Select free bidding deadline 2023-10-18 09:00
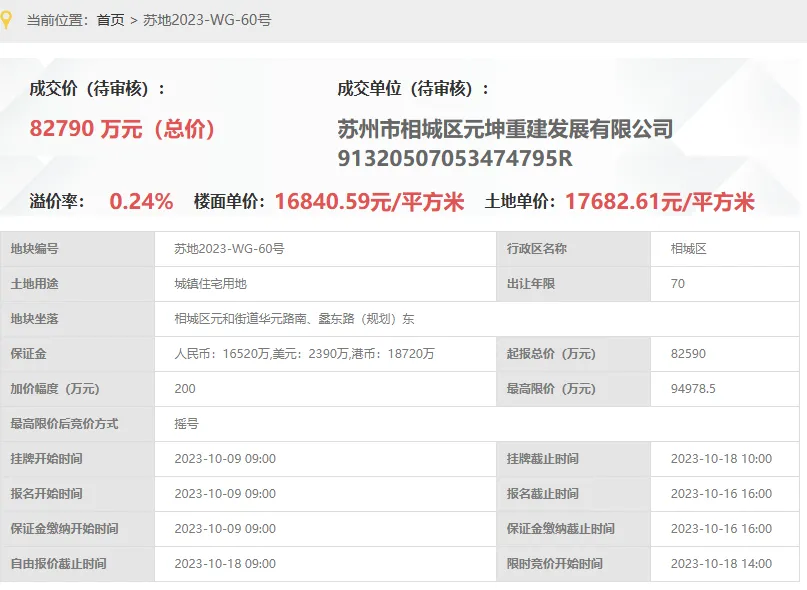Screen dimensions: 807x590 pos(225,564)
